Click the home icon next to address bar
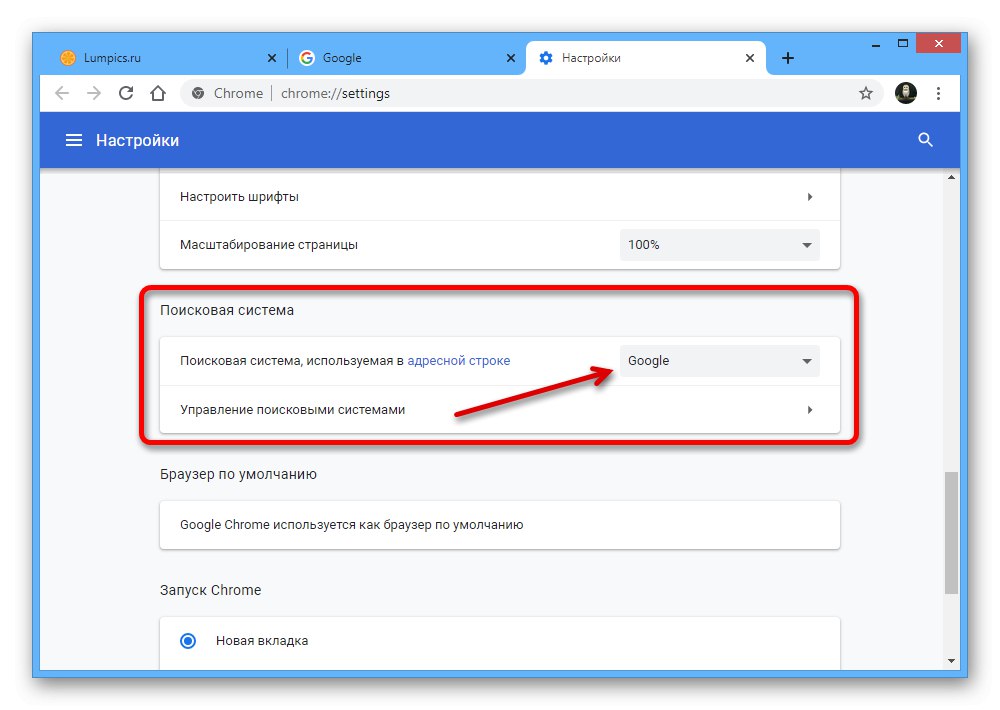 point(158,92)
